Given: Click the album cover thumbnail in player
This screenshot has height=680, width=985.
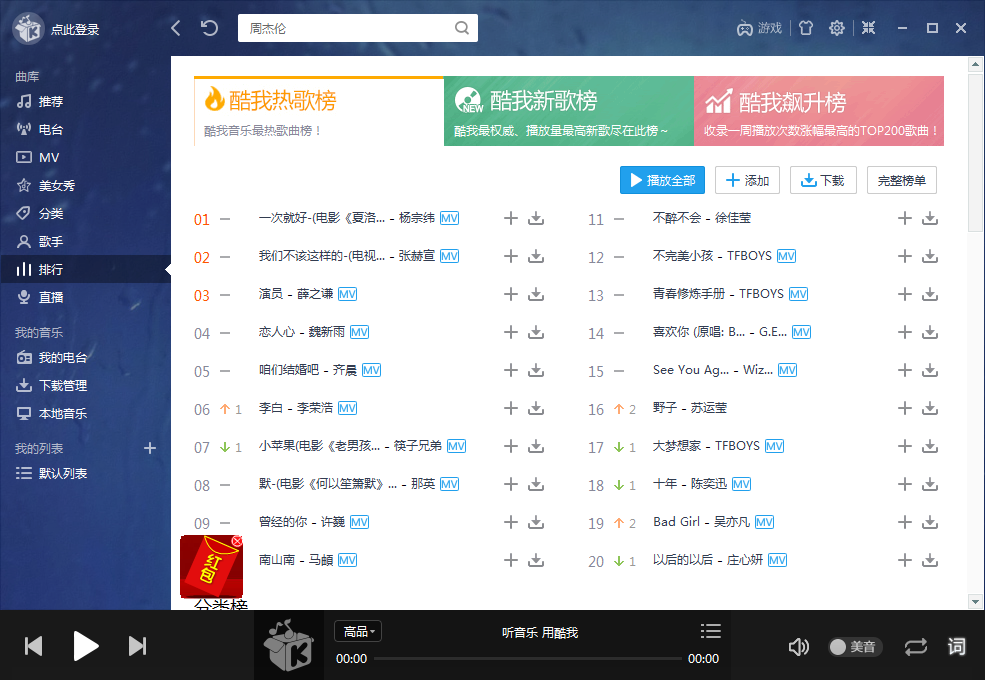Looking at the screenshot, I should pos(289,645).
